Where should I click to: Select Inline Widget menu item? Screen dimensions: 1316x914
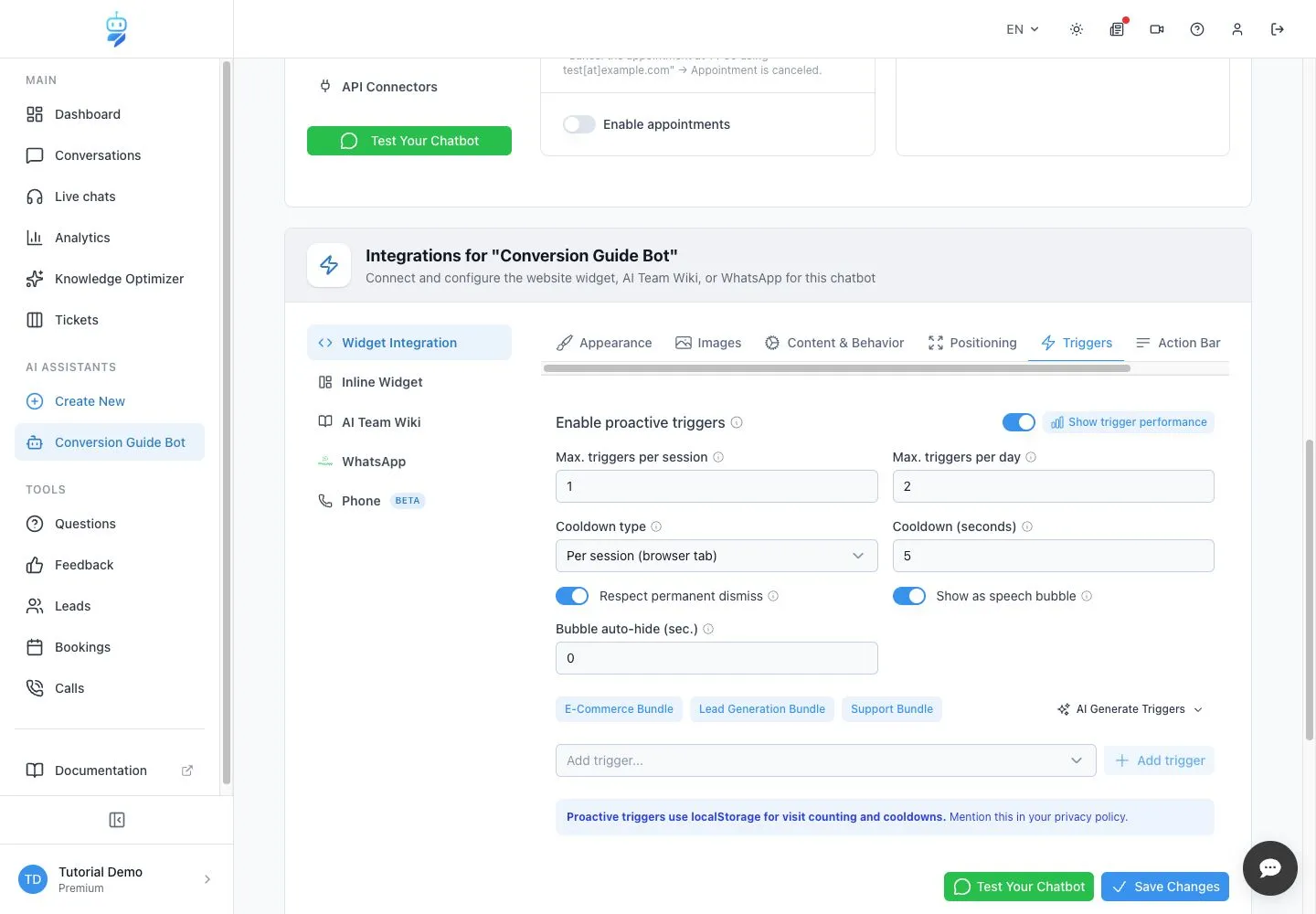(409, 382)
